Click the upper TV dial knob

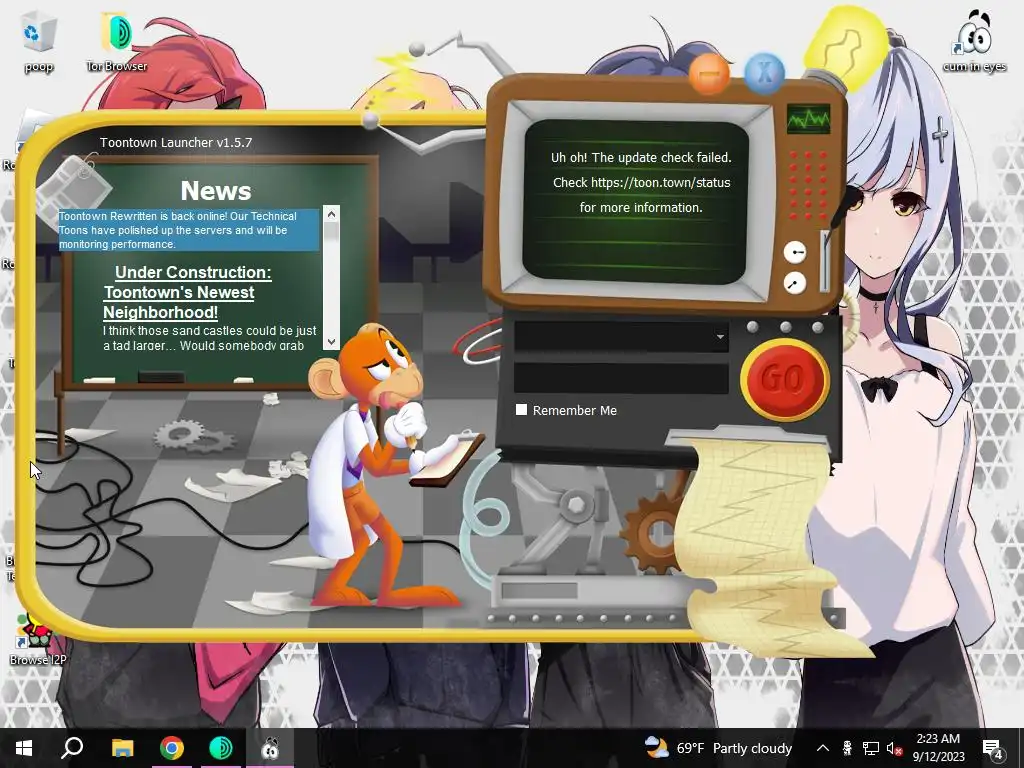coord(795,252)
